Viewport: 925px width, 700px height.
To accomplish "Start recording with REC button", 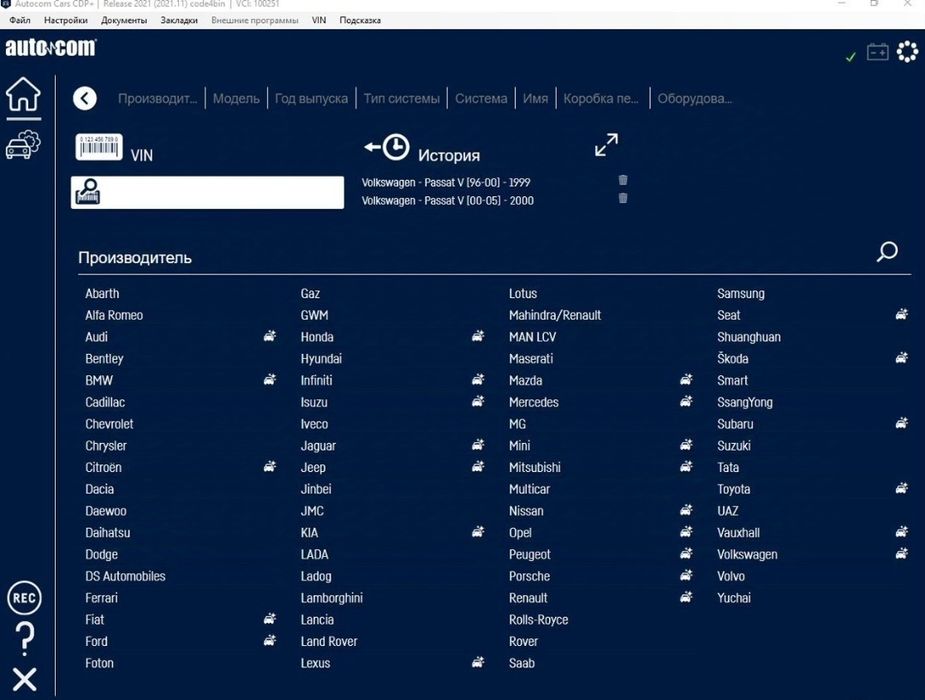I will [24, 598].
